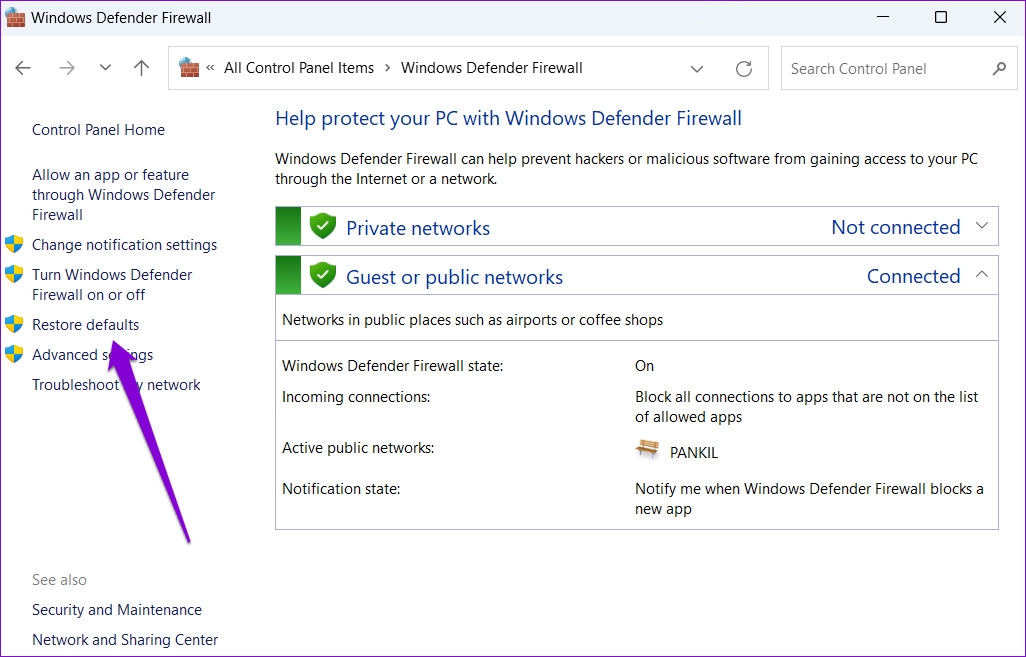Image resolution: width=1026 pixels, height=657 pixels.
Task: Close the Windows Defender Firewall window
Action: tap(1000, 17)
